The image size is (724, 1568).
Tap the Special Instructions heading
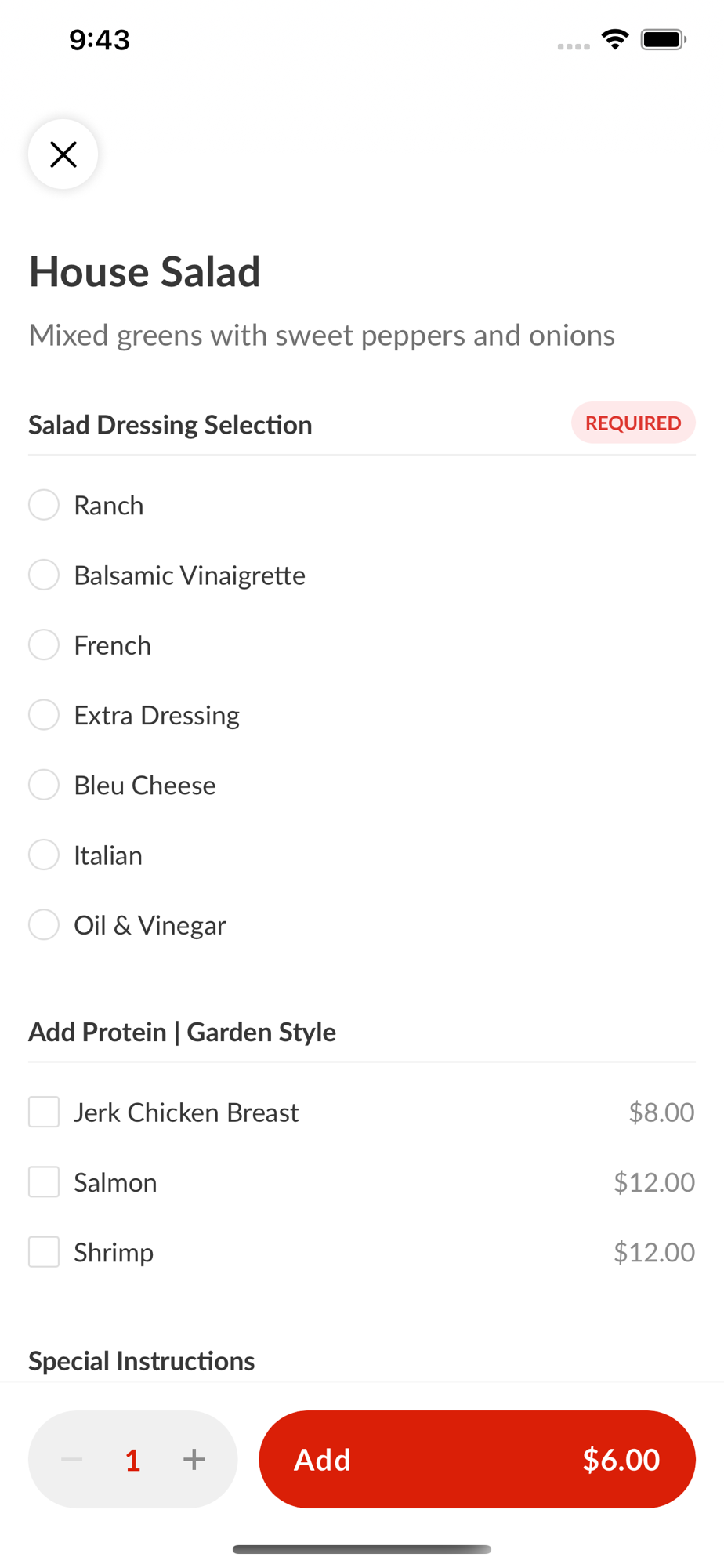coord(142,1361)
